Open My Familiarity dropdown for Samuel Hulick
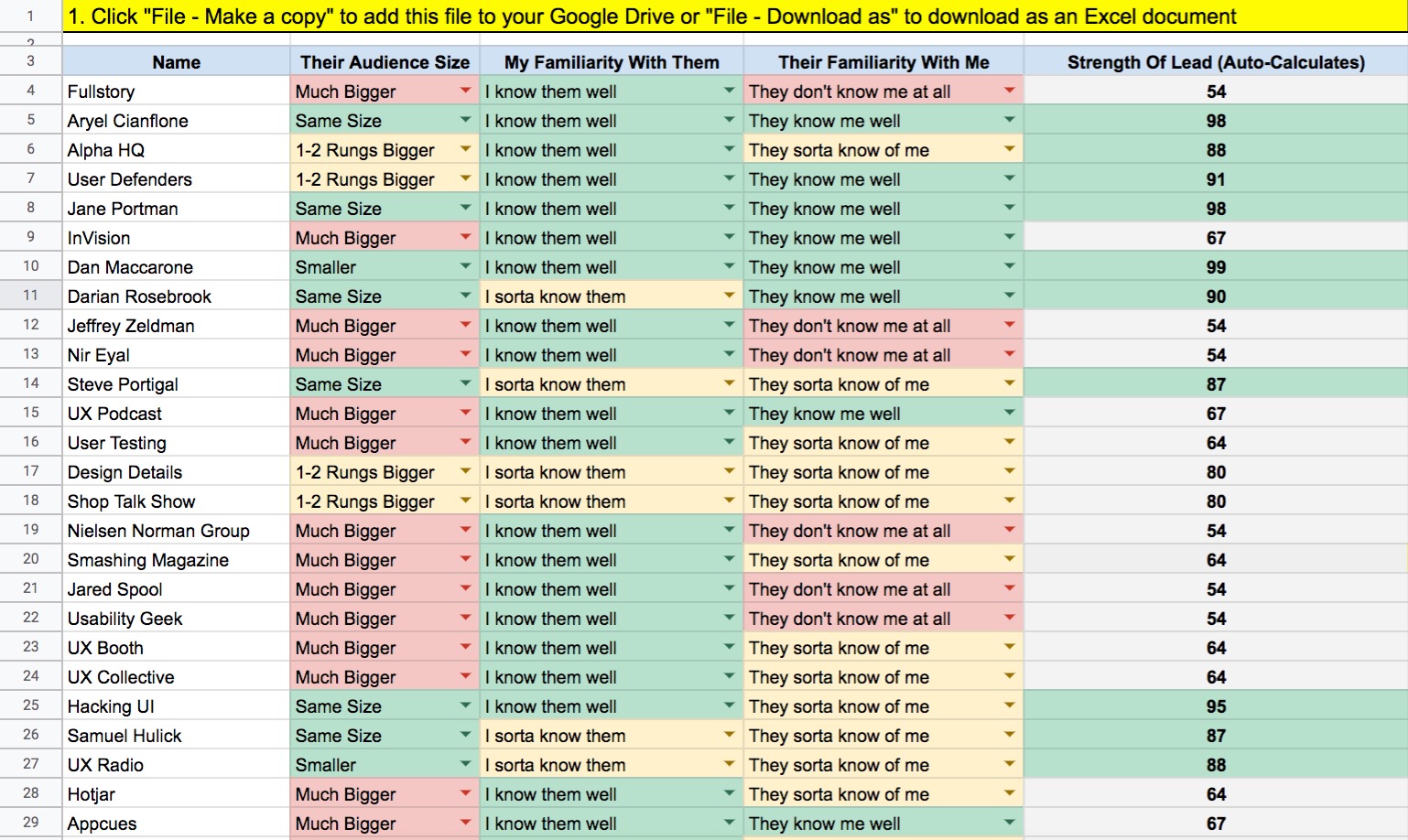Screen dimensions: 1408x840 [x=729, y=735]
